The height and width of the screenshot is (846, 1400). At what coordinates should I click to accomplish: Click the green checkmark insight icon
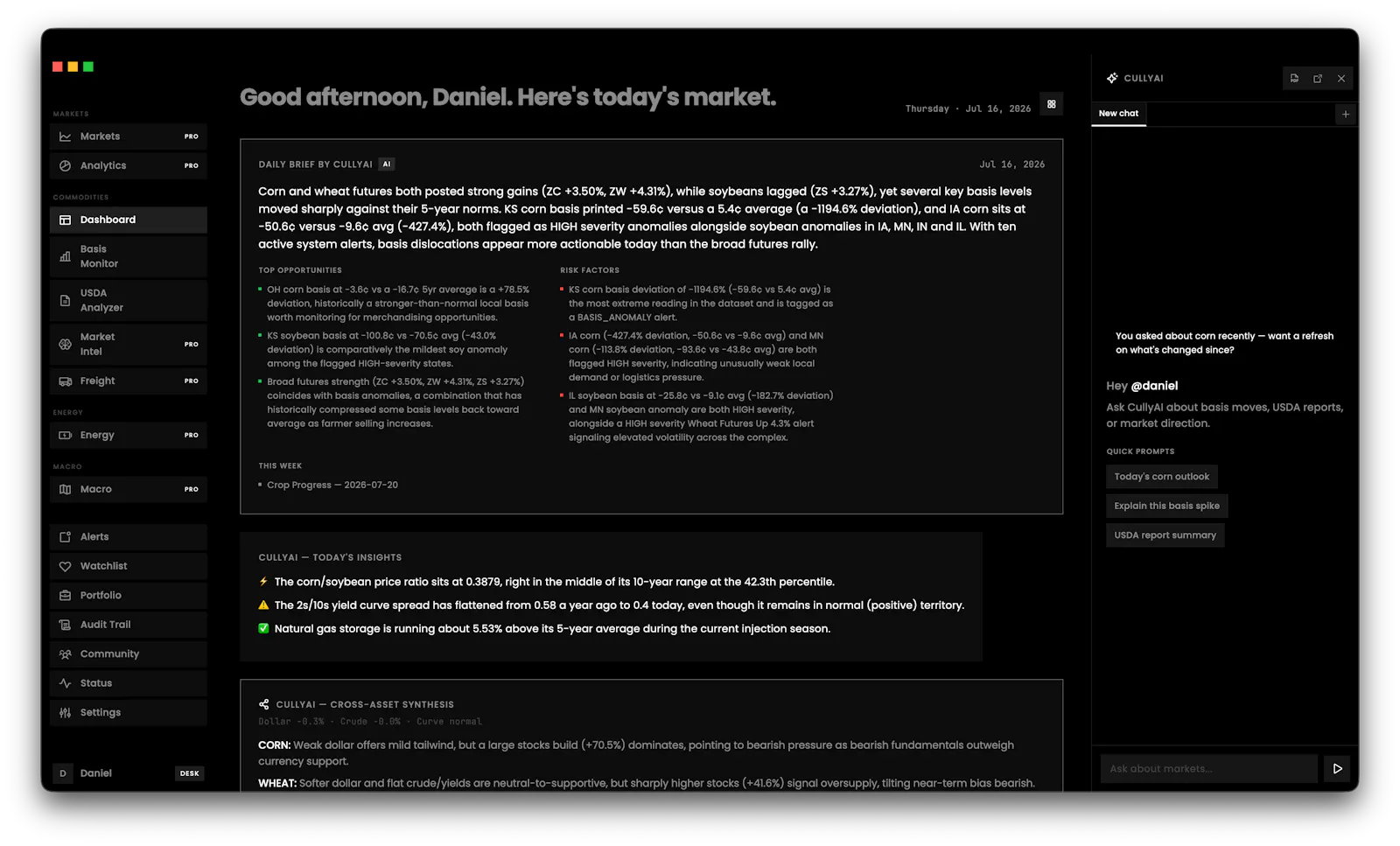click(263, 629)
